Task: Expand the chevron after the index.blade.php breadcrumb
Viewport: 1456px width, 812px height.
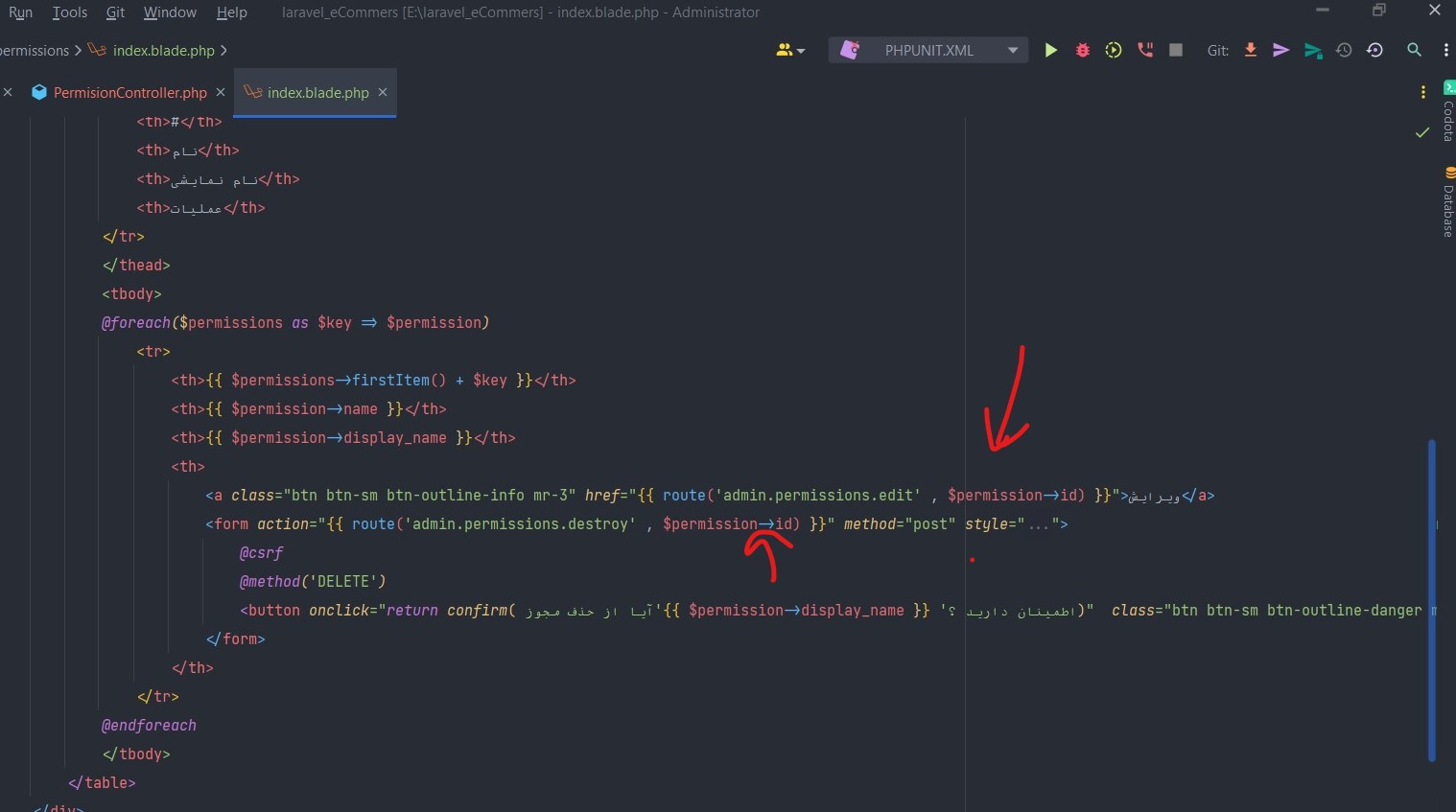Action: click(x=223, y=50)
